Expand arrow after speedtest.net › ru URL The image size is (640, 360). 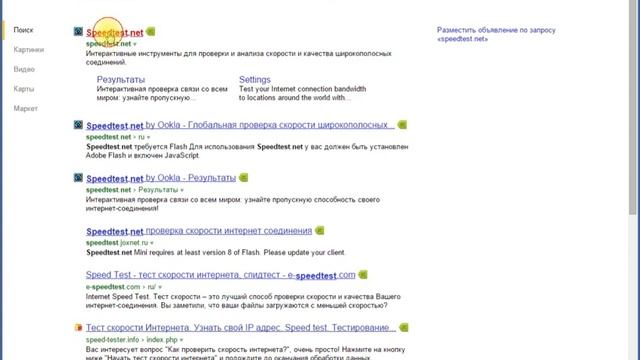149,137
